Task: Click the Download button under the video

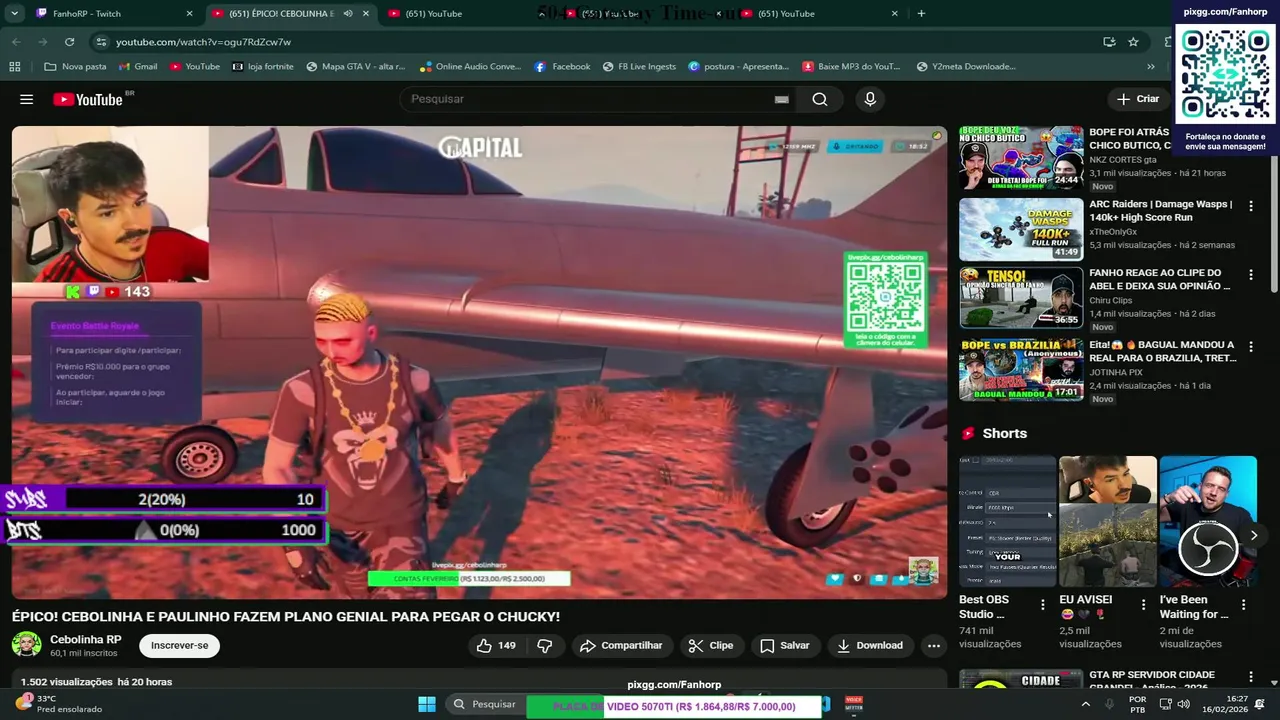Action: tap(870, 646)
